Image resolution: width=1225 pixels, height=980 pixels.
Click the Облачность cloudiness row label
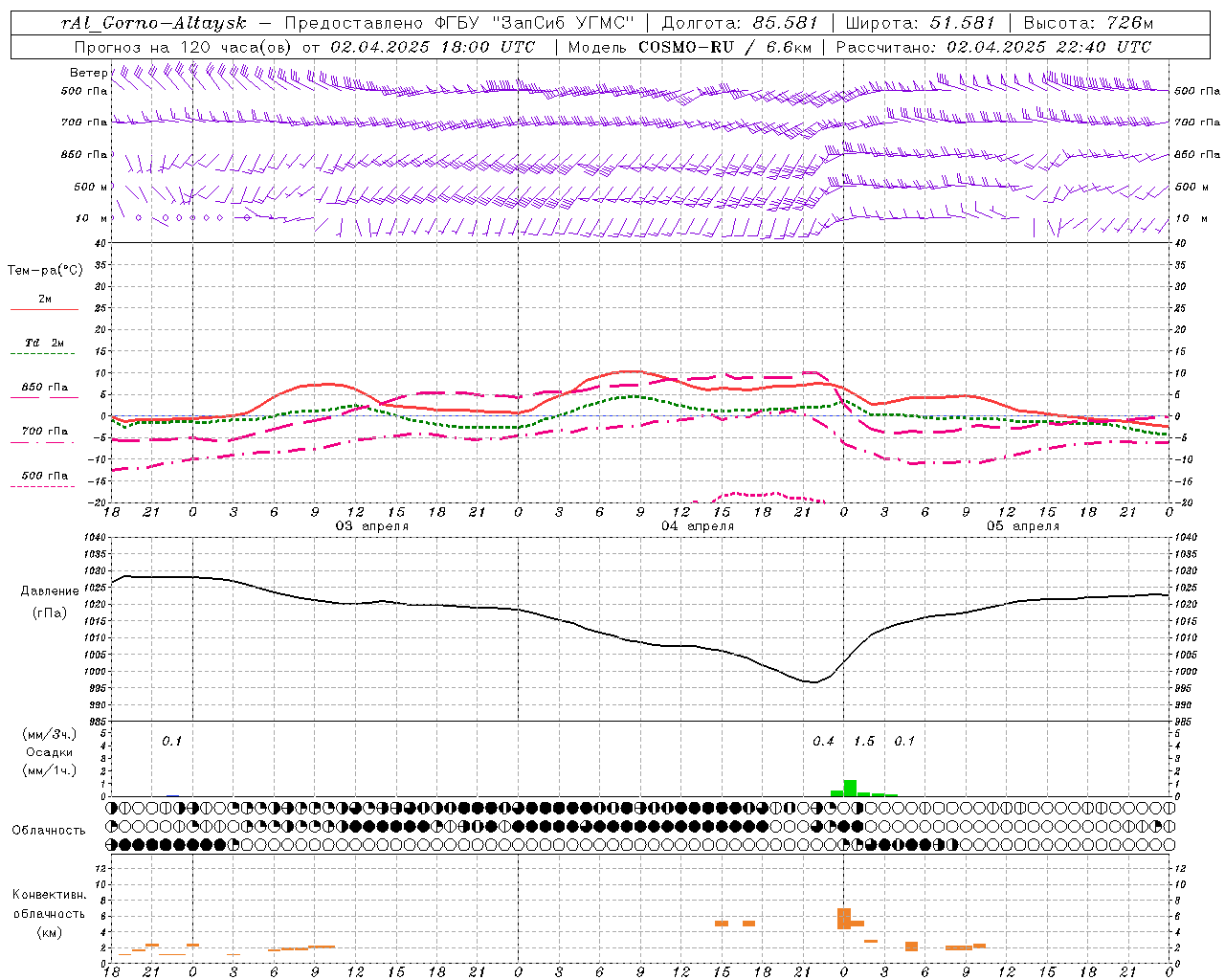pos(49,830)
